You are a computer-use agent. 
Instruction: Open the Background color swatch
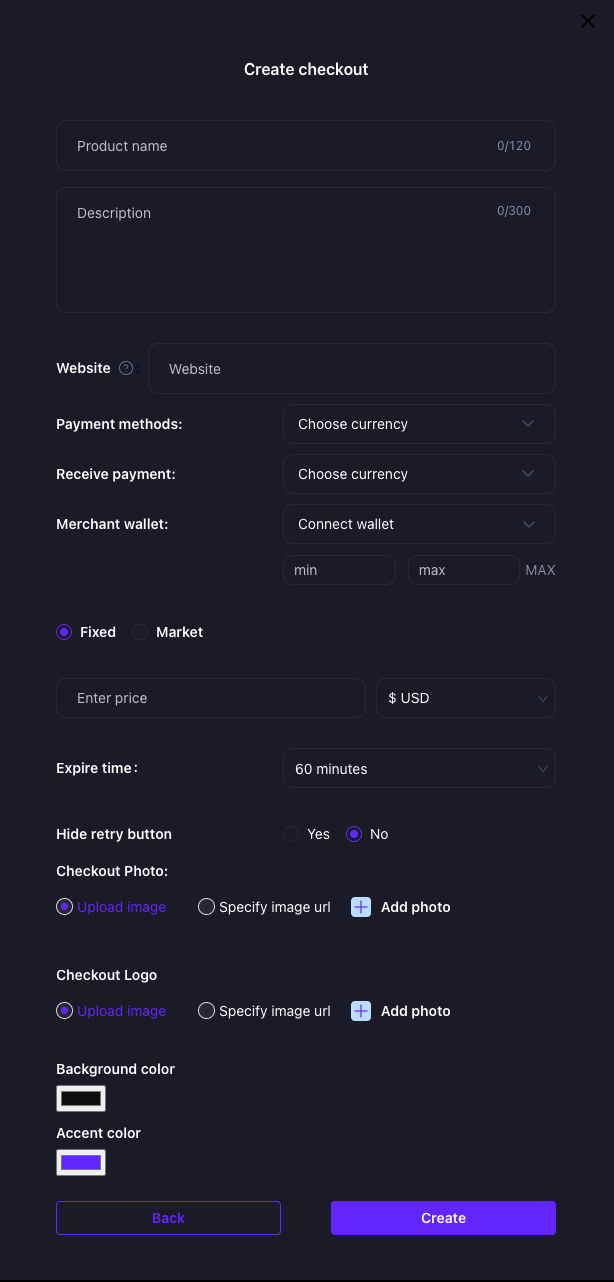pos(81,1098)
